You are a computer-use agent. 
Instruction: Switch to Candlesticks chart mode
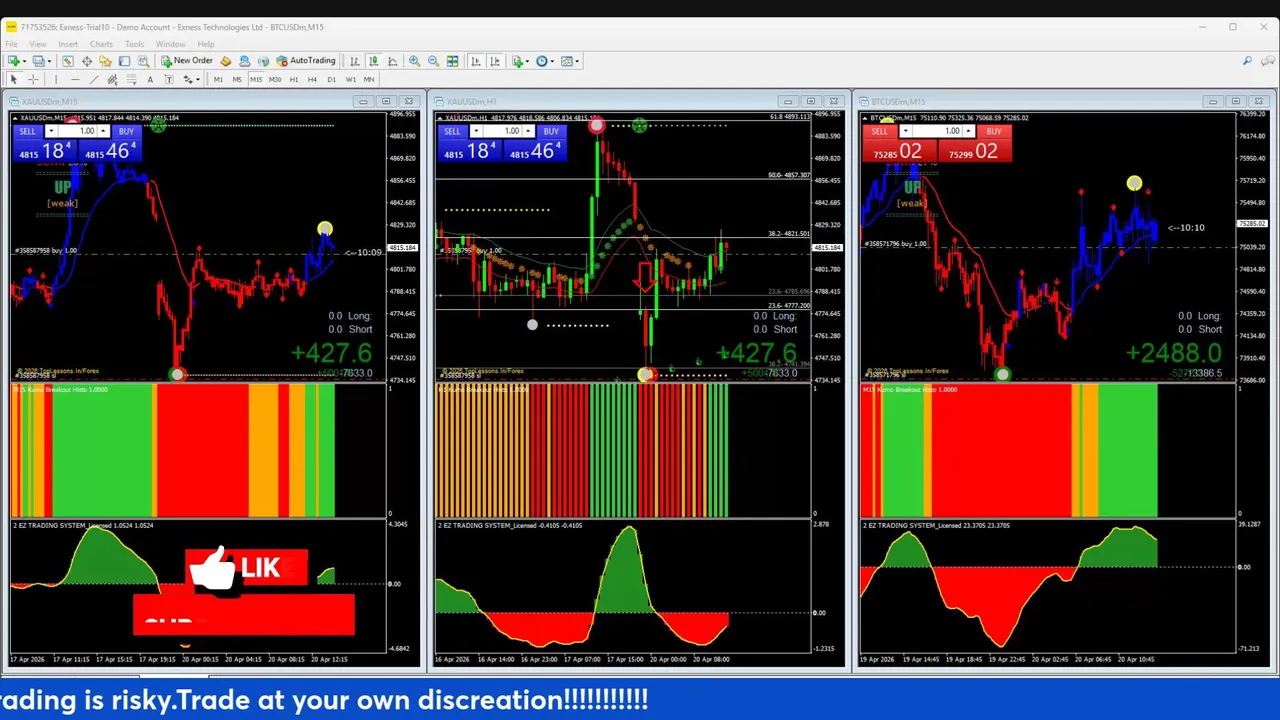click(373, 61)
